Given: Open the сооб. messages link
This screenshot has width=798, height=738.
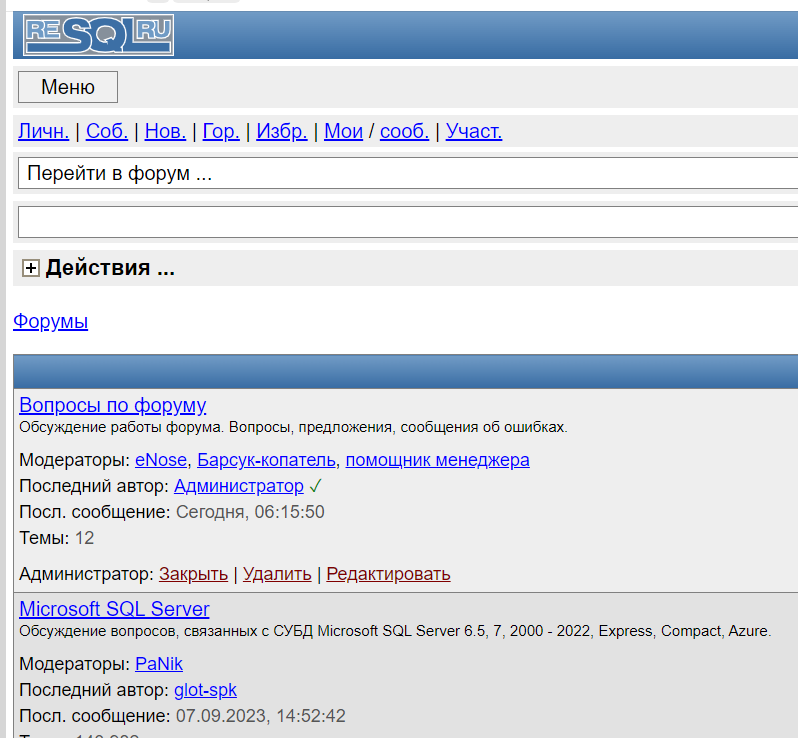Looking at the screenshot, I should point(404,131).
